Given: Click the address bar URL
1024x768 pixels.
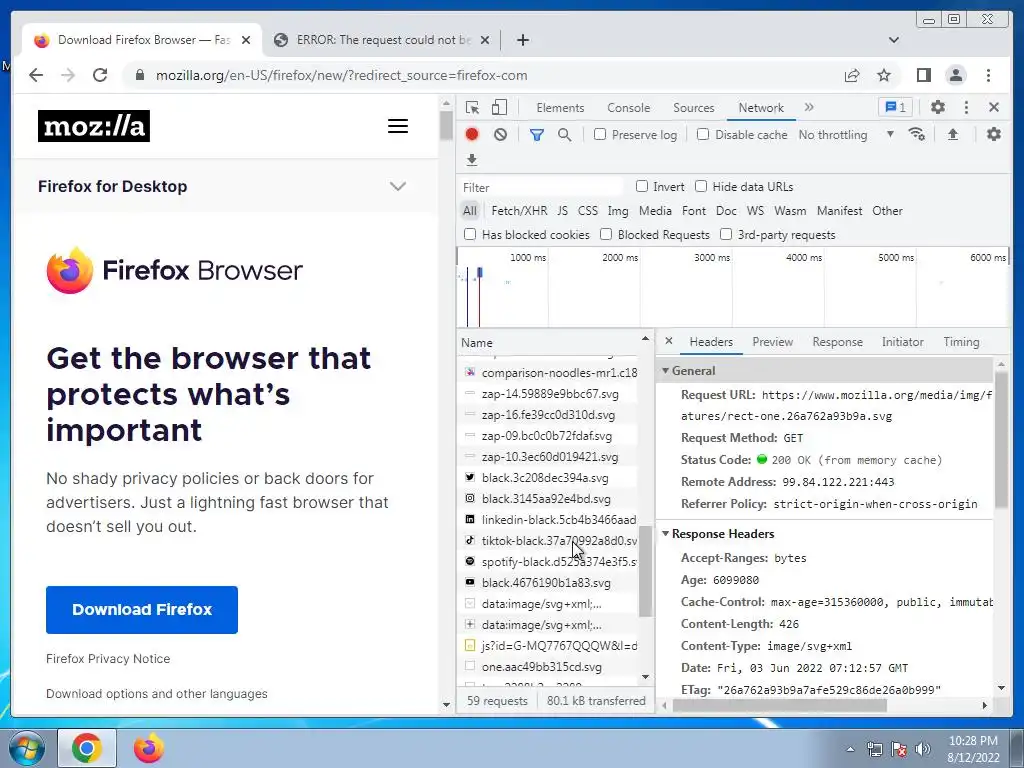Looking at the screenshot, I should click(x=342, y=76).
